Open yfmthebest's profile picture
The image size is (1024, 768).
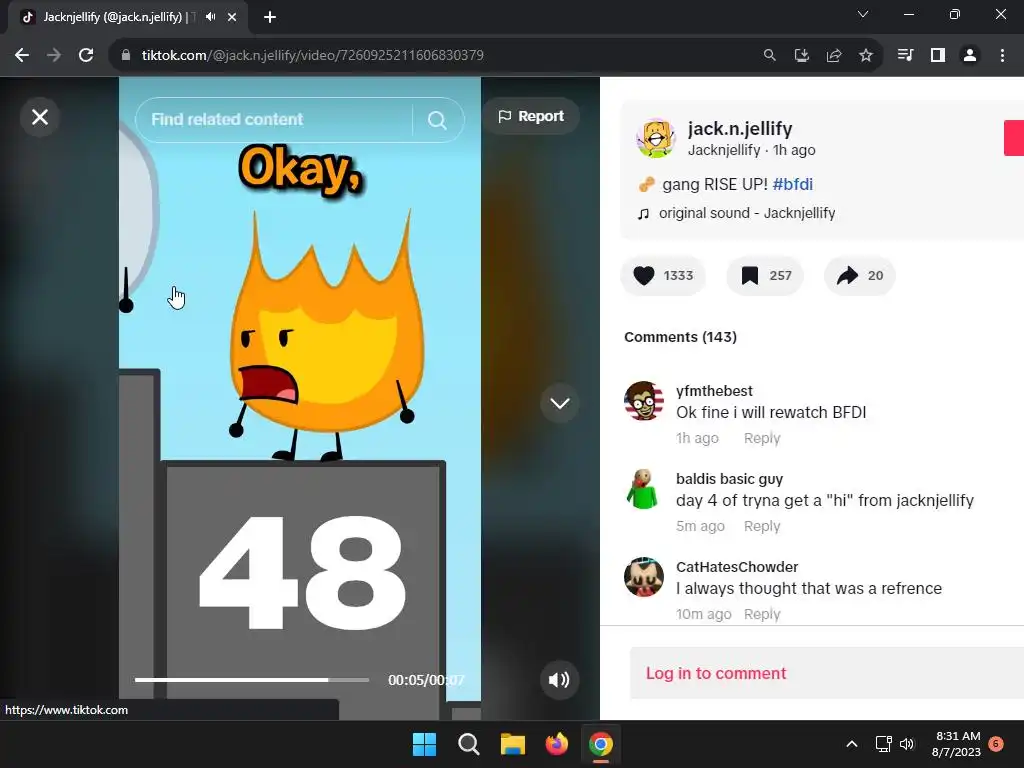pyautogui.click(x=644, y=400)
